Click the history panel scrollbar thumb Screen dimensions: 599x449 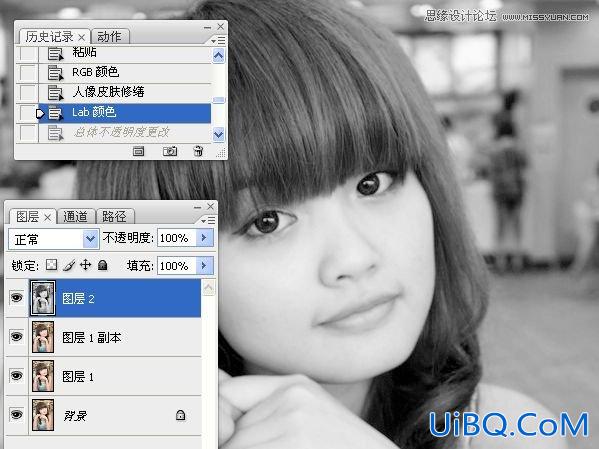[x=219, y=100]
